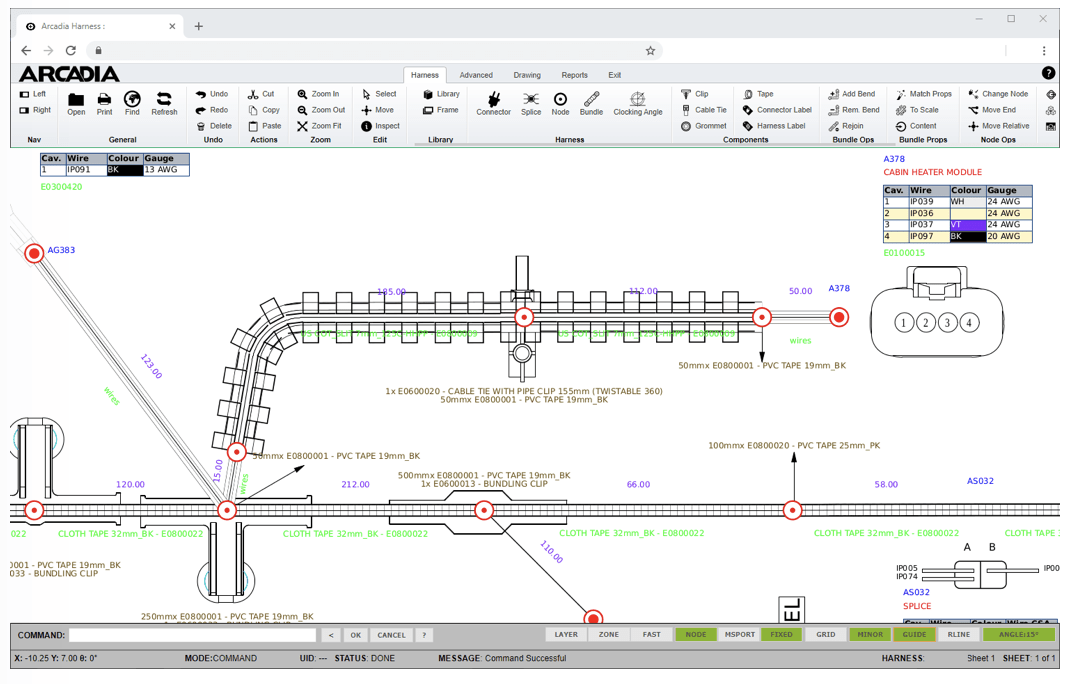Choose the Bundle tool
1080x684 pixels.
pyautogui.click(x=591, y=102)
